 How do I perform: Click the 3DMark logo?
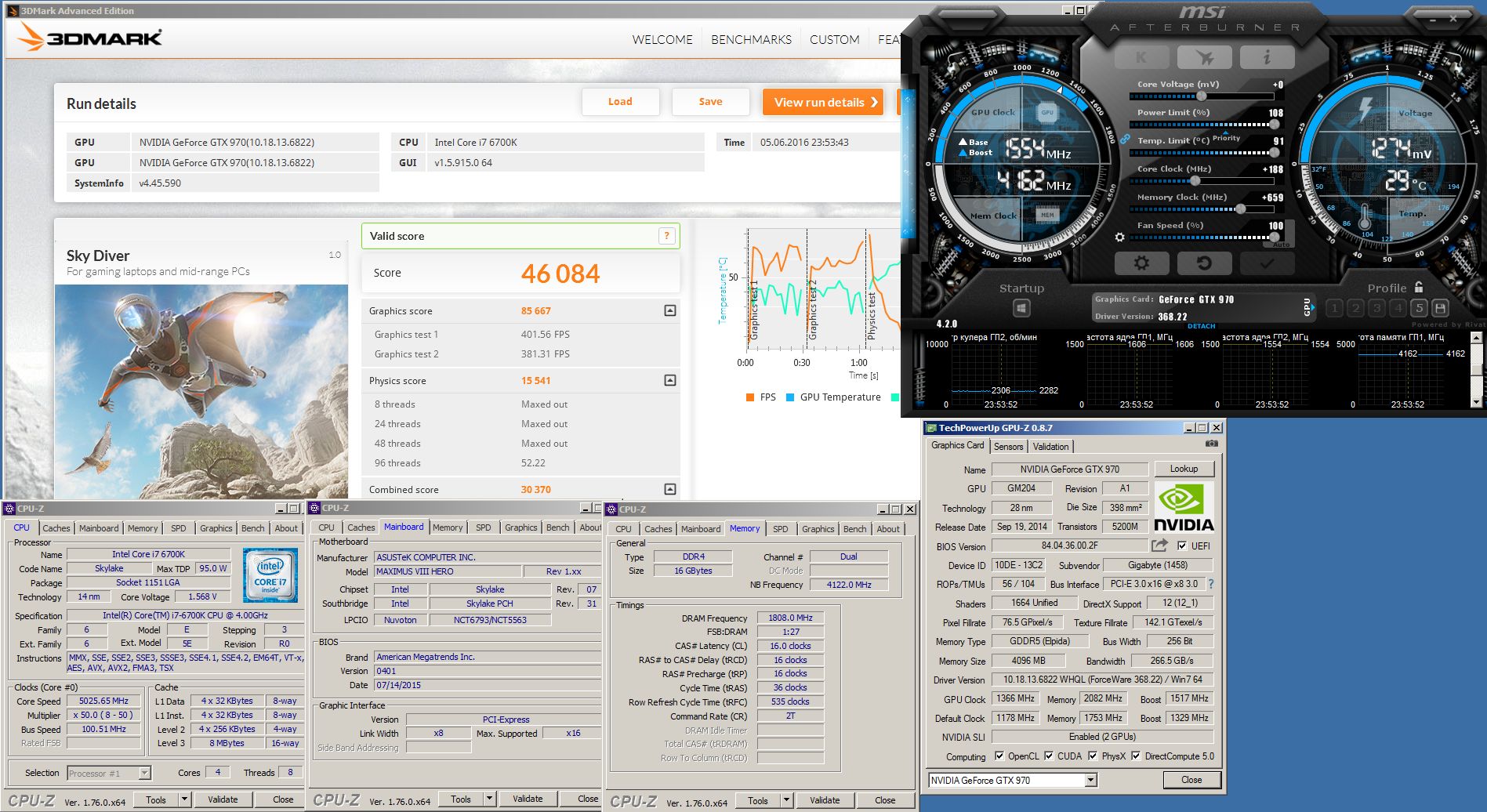[x=89, y=37]
